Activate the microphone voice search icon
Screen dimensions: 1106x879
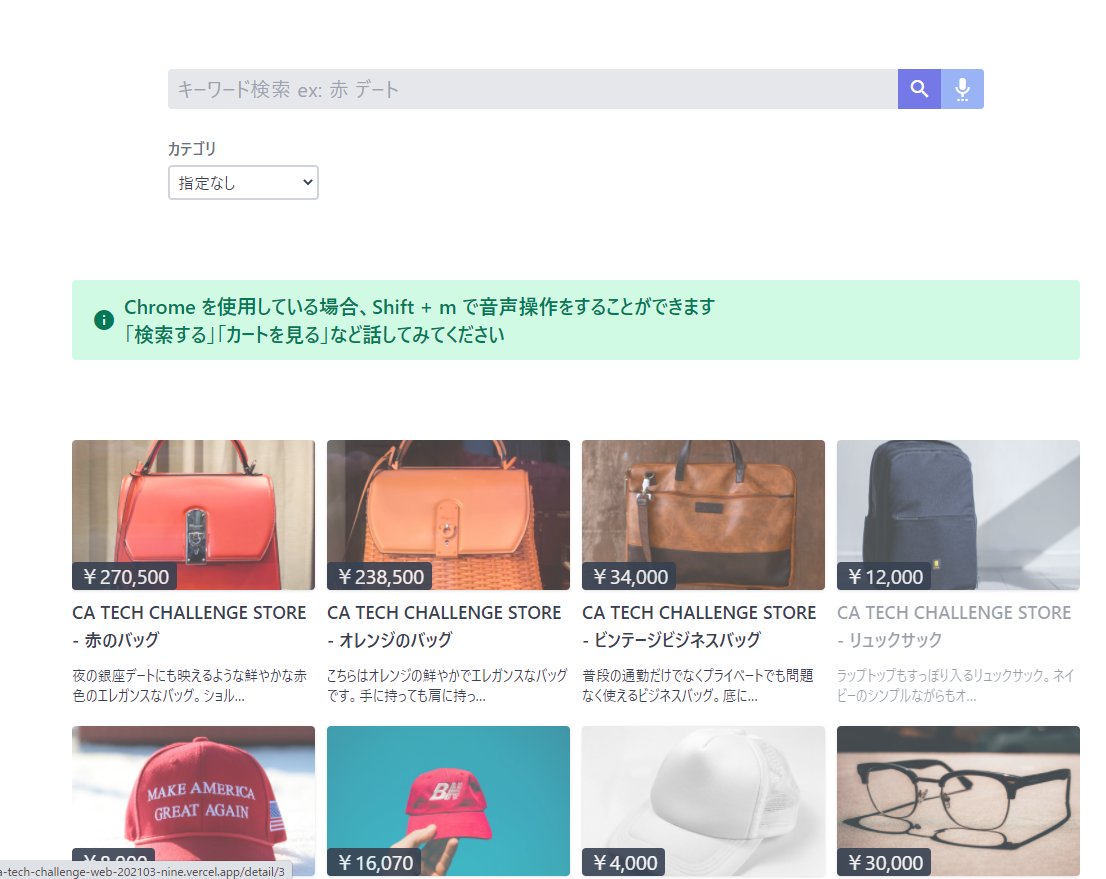[962, 88]
